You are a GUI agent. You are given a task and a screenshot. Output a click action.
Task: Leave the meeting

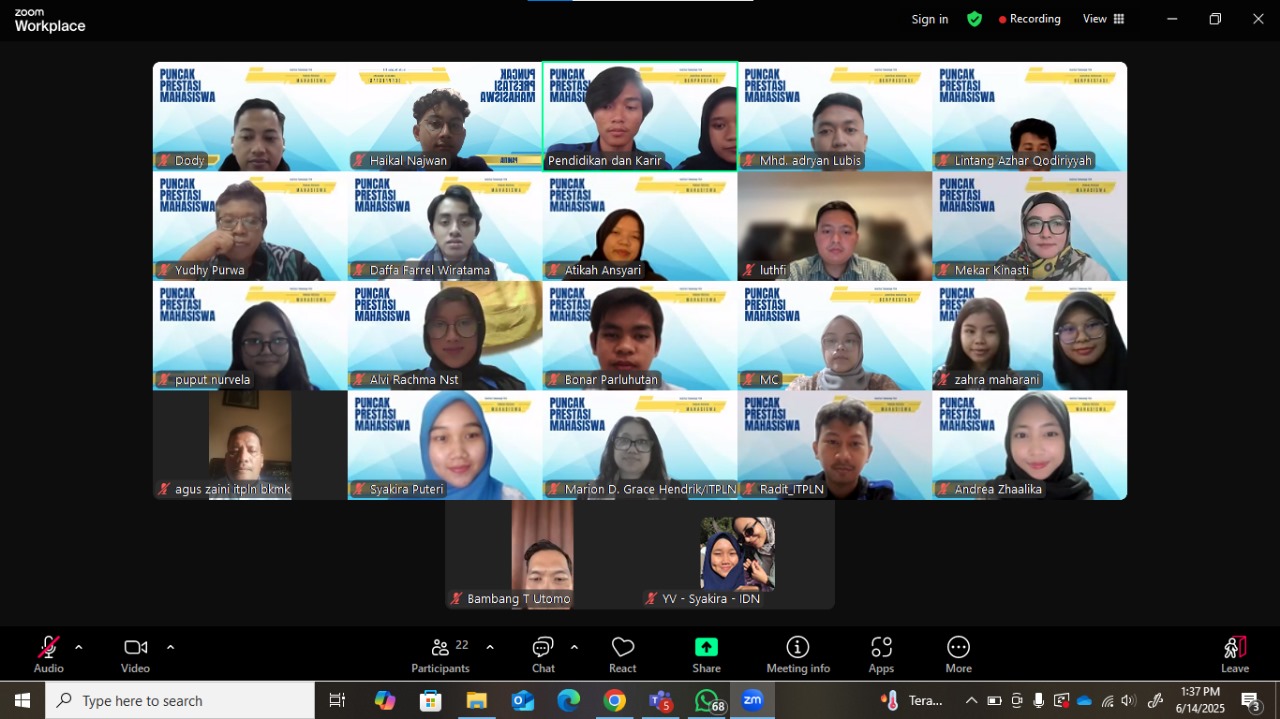pyautogui.click(x=1234, y=654)
